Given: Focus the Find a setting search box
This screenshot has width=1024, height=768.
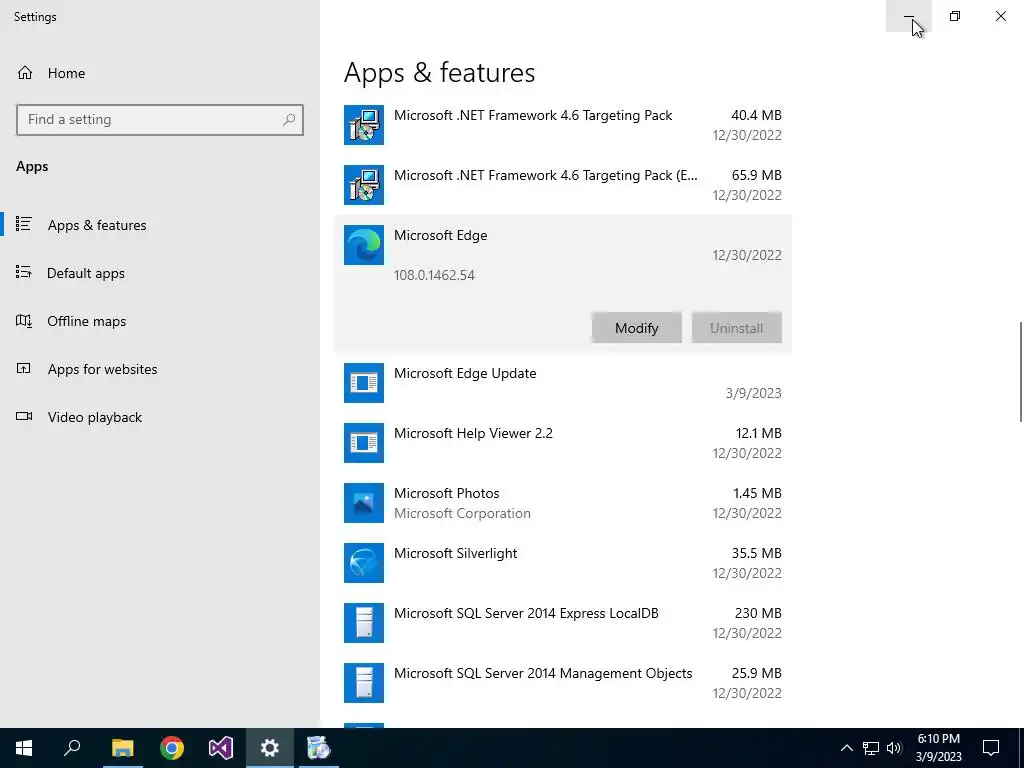Looking at the screenshot, I should click(x=160, y=120).
